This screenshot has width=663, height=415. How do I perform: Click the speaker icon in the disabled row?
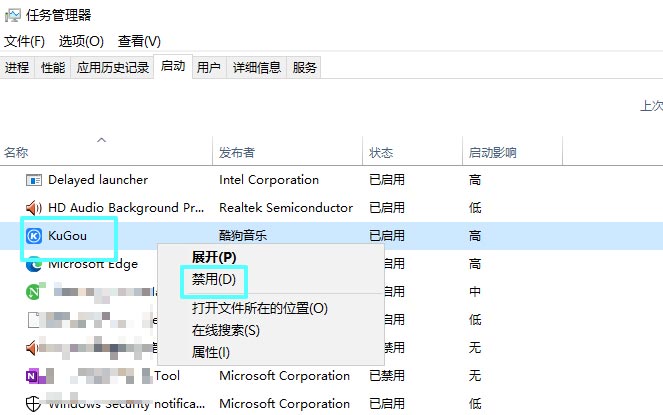tap(33, 348)
